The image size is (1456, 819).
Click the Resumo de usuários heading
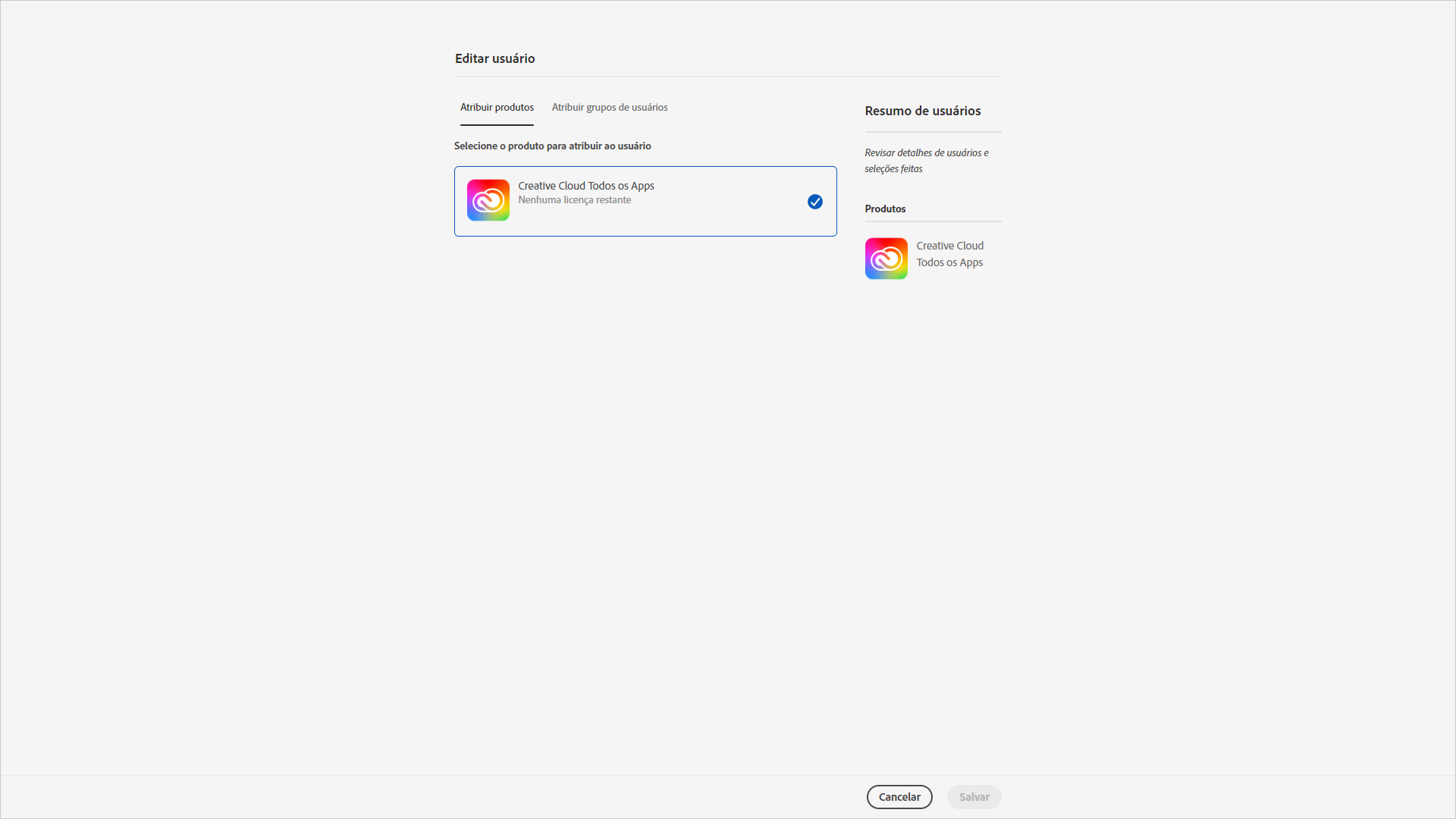[x=922, y=111]
